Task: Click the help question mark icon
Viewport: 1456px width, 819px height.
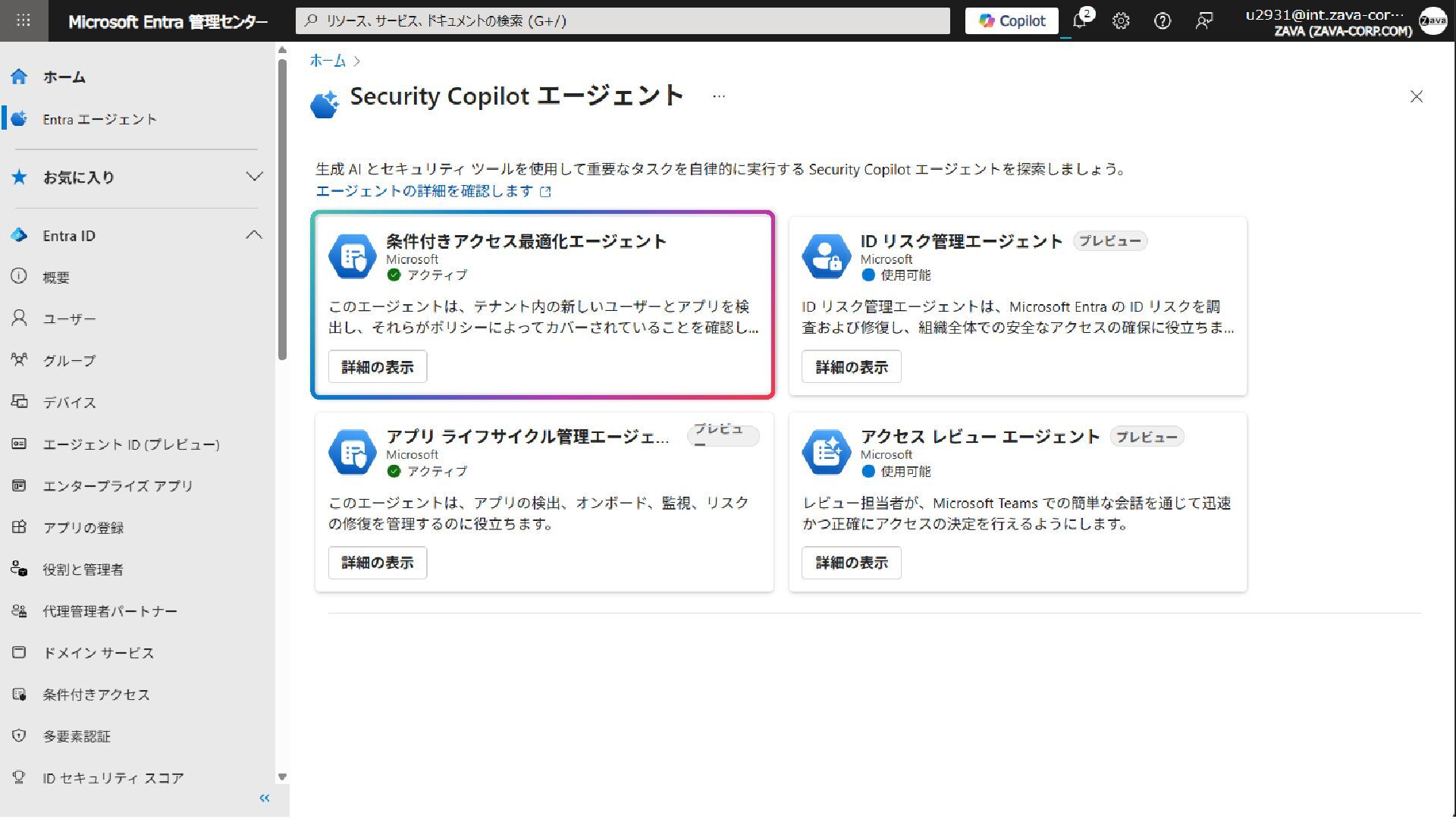Action: 1162,21
